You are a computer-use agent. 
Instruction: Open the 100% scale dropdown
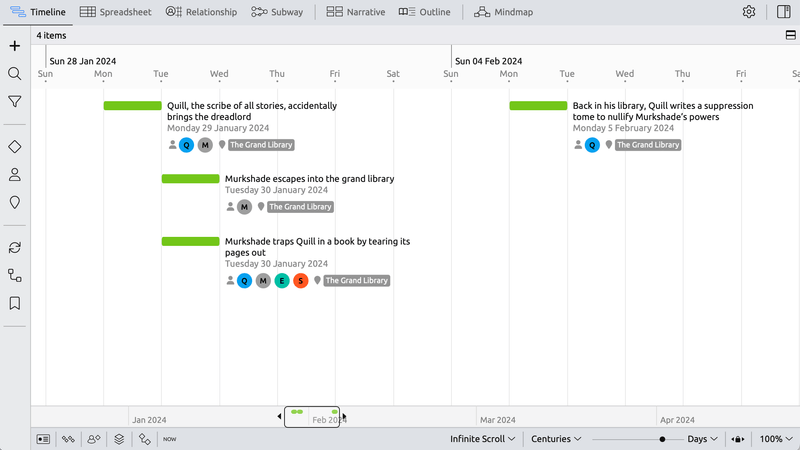776,439
